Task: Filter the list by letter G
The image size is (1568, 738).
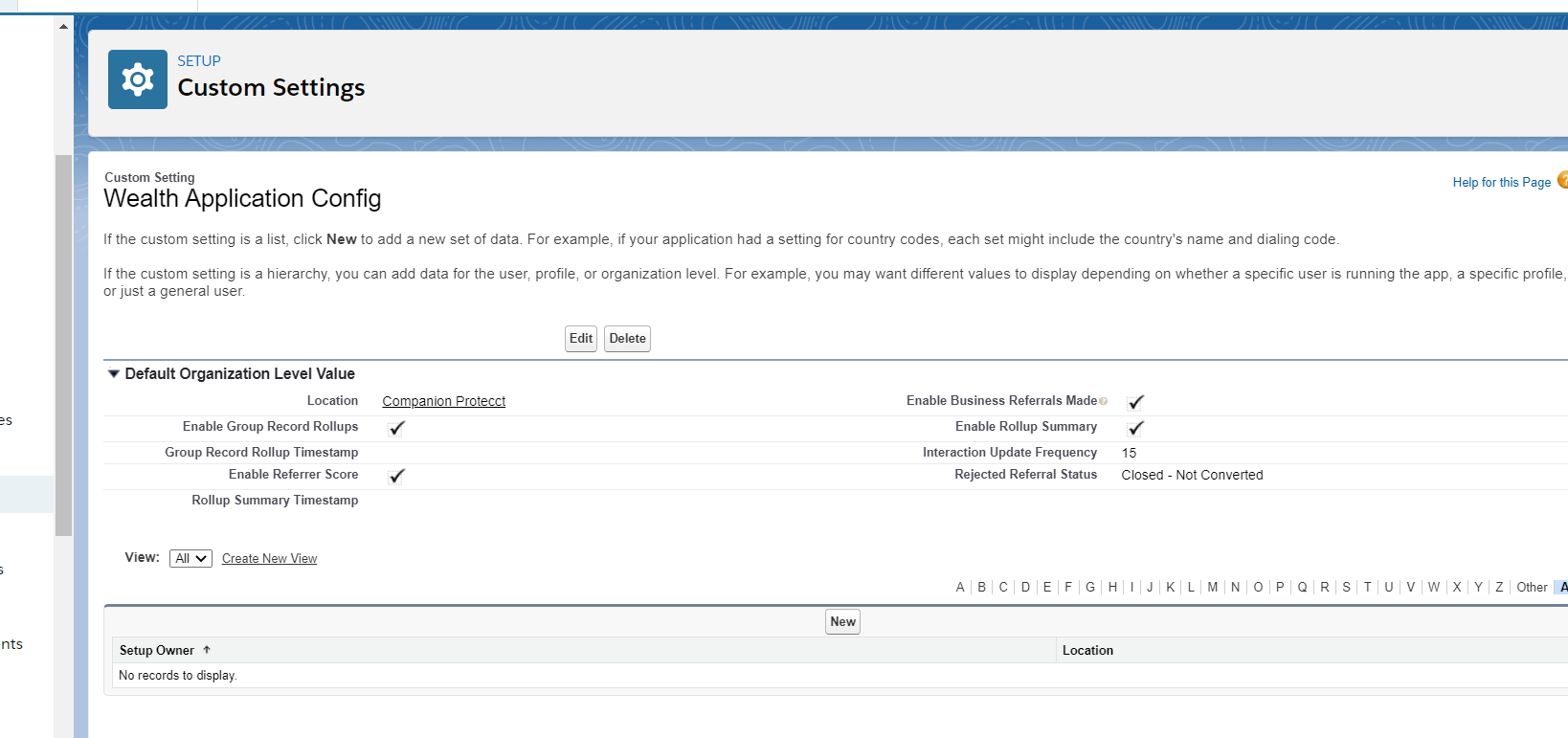Action: (x=1090, y=587)
